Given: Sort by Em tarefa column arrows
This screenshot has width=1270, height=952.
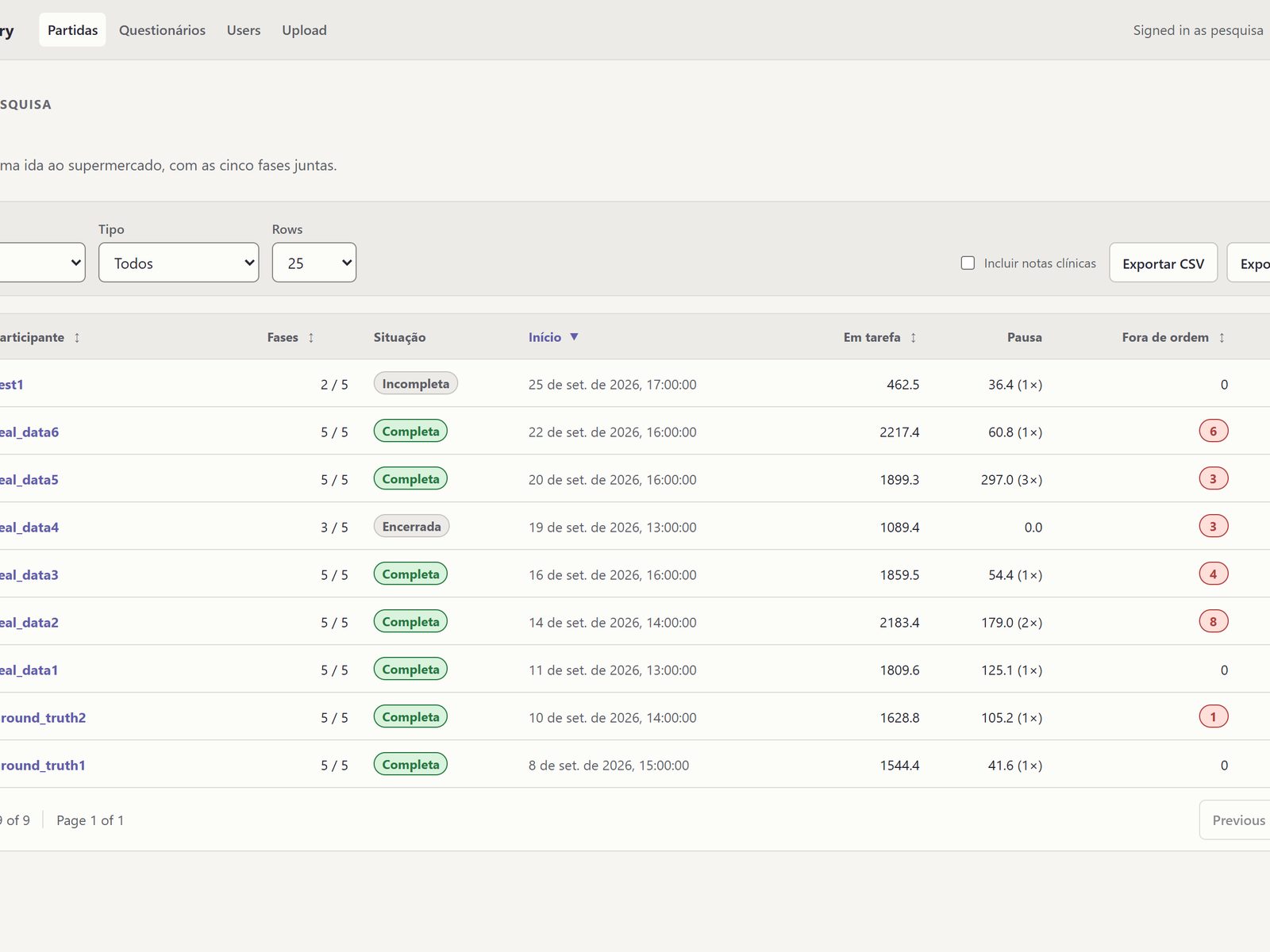Looking at the screenshot, I should coord(913,337).
